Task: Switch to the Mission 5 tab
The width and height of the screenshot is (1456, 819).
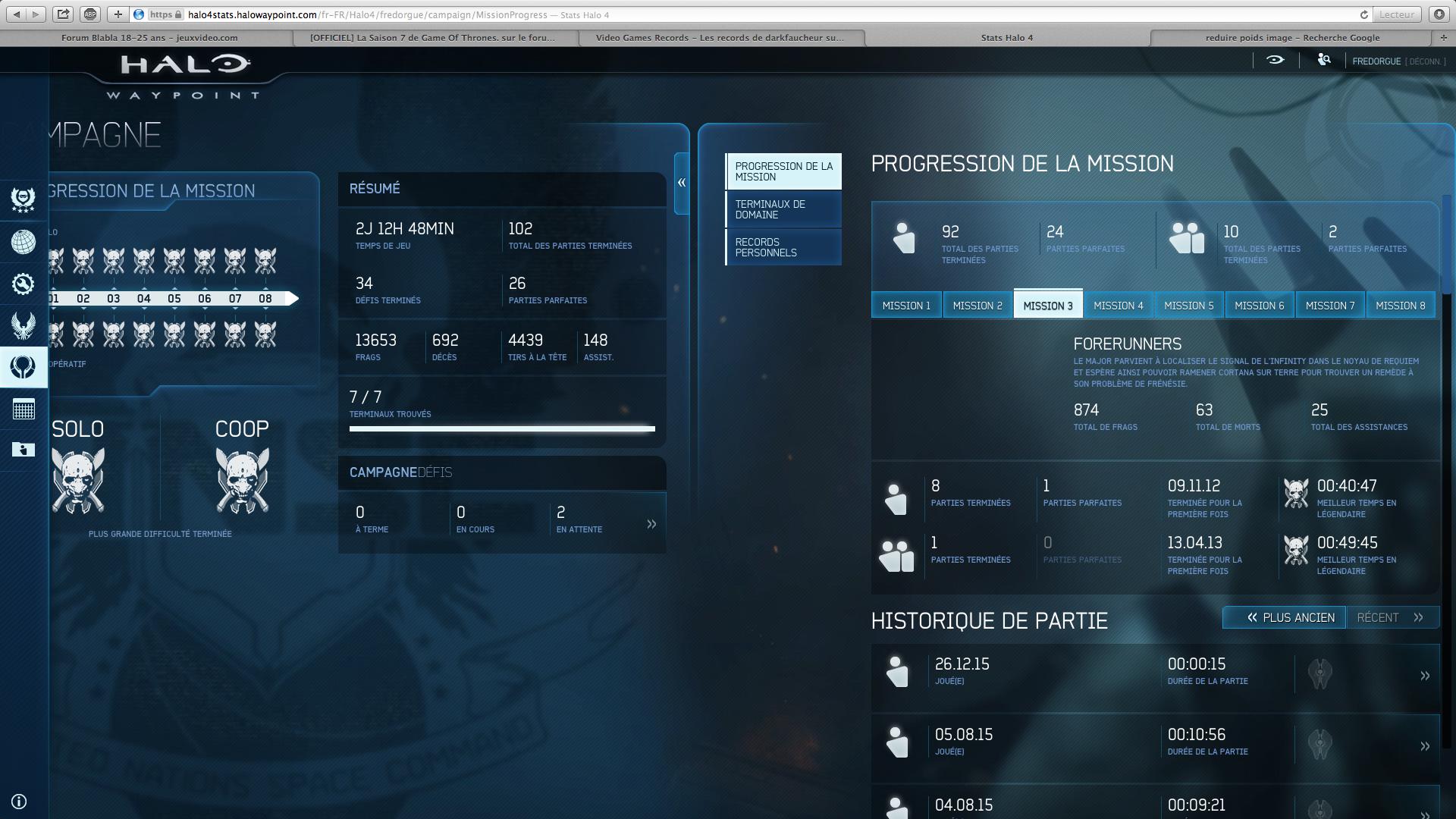Action: [1188, 306]
